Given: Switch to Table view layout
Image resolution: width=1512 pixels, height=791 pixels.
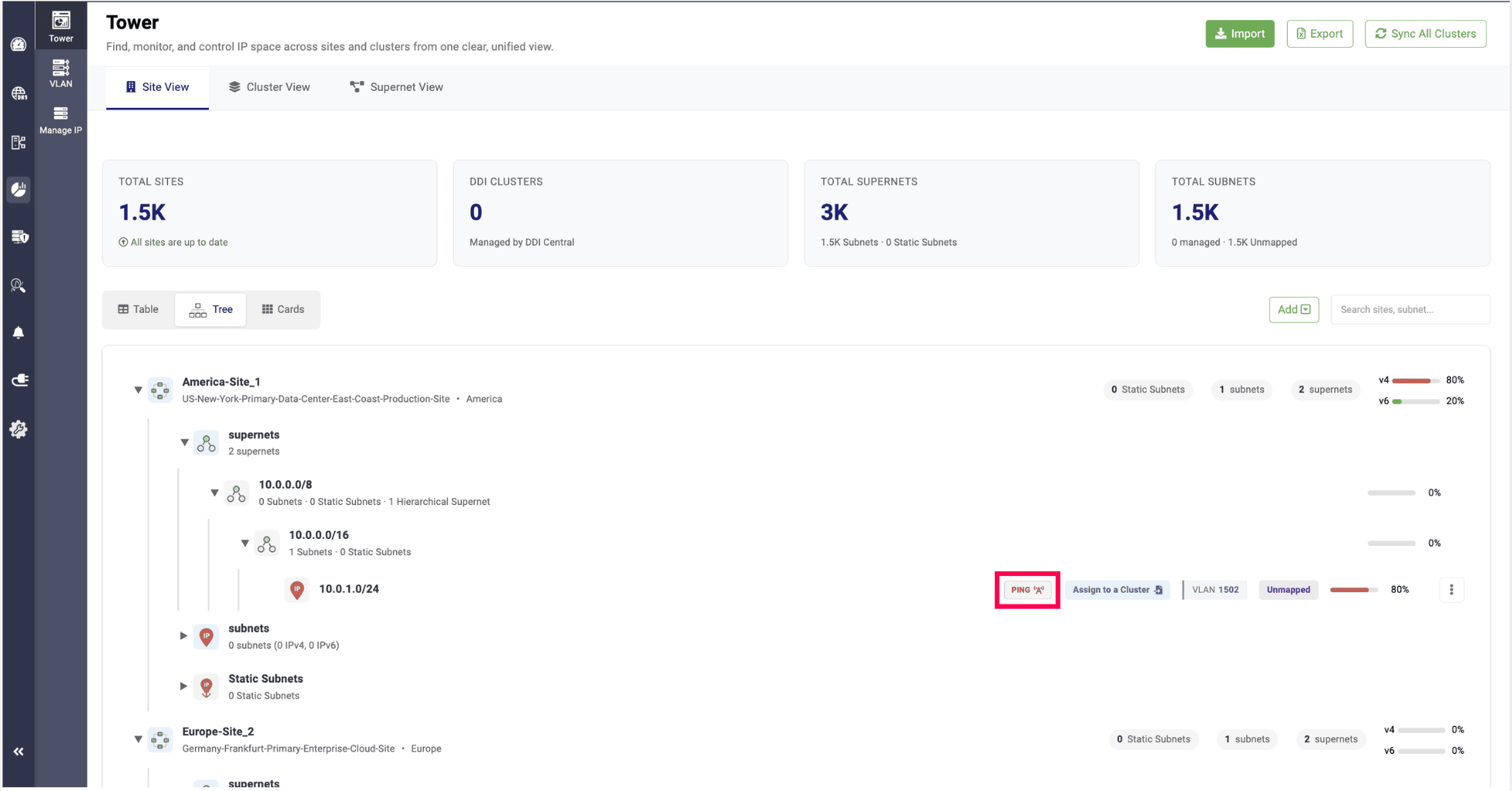Looking at the screenshot, I should [x=139, y=309].
